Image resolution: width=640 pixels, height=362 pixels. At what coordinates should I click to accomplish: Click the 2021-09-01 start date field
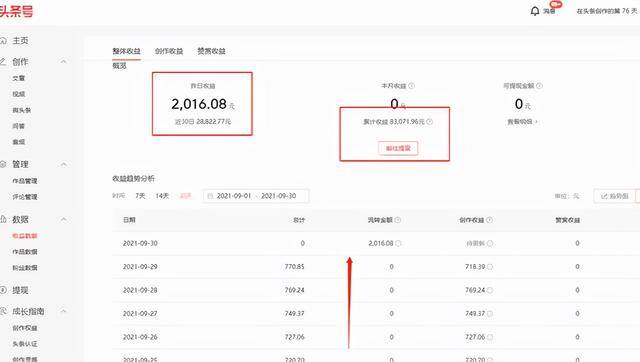coord(234,196)
